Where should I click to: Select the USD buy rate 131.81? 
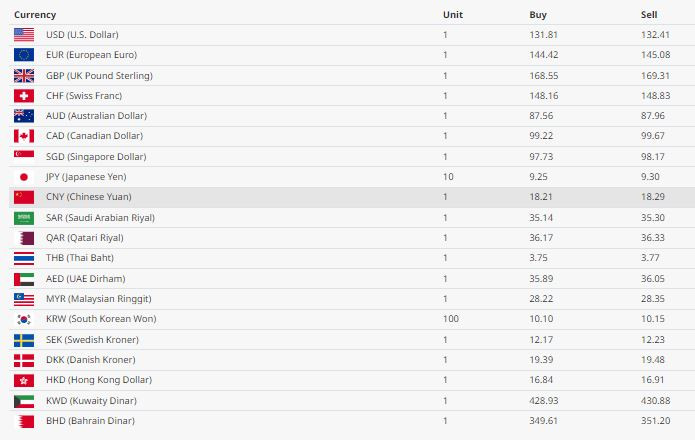(x=543, y=35)
